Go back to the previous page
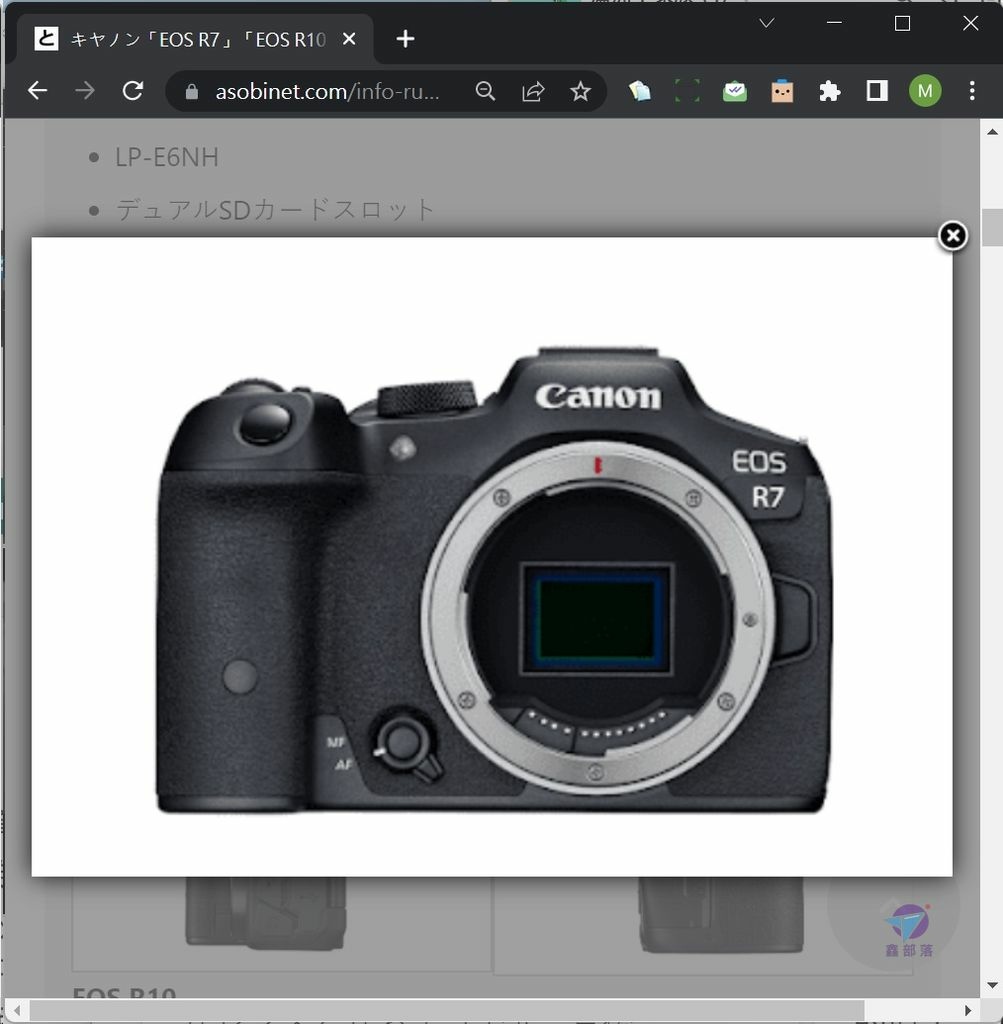This screenshot has width=1003, height=1024. [x=37, y=91]
